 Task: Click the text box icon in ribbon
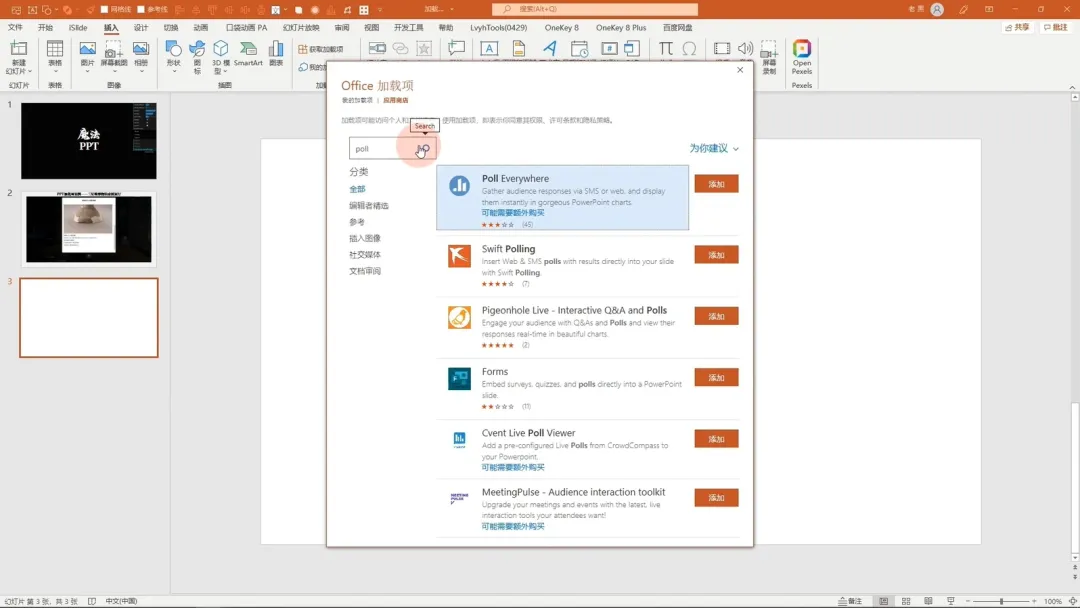[489, 48]
